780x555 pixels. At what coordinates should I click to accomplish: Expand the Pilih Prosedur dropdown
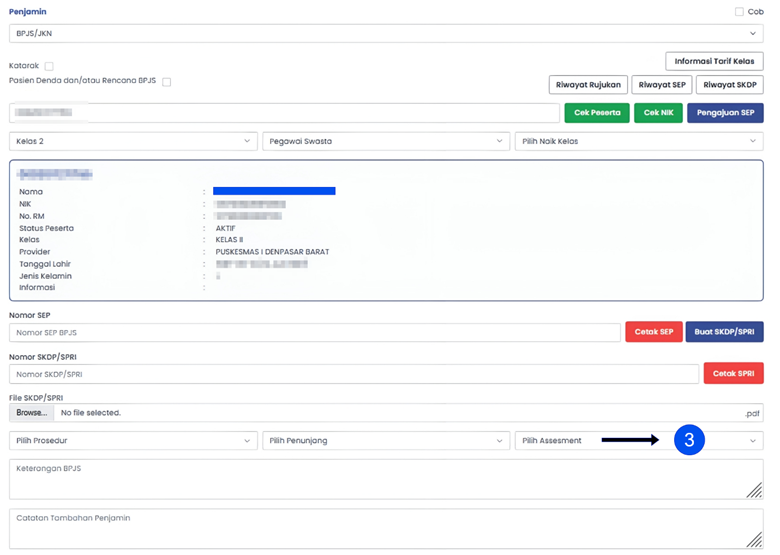coord(133,441)
